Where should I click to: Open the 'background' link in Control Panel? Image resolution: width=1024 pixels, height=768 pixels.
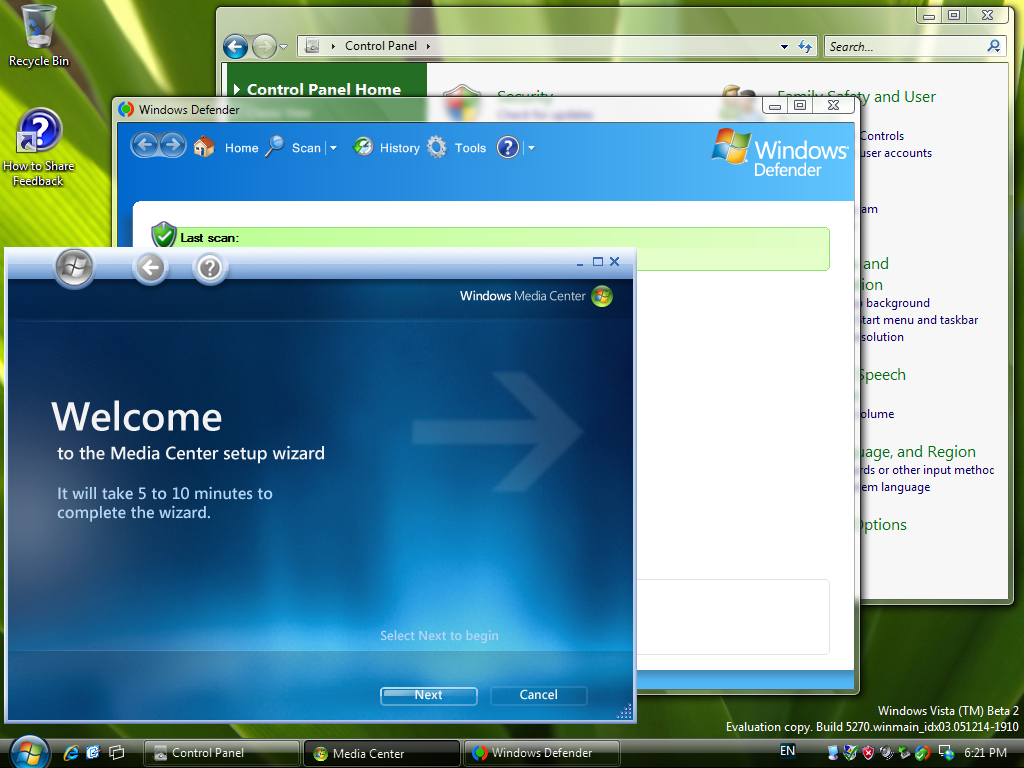coord(896,303)
